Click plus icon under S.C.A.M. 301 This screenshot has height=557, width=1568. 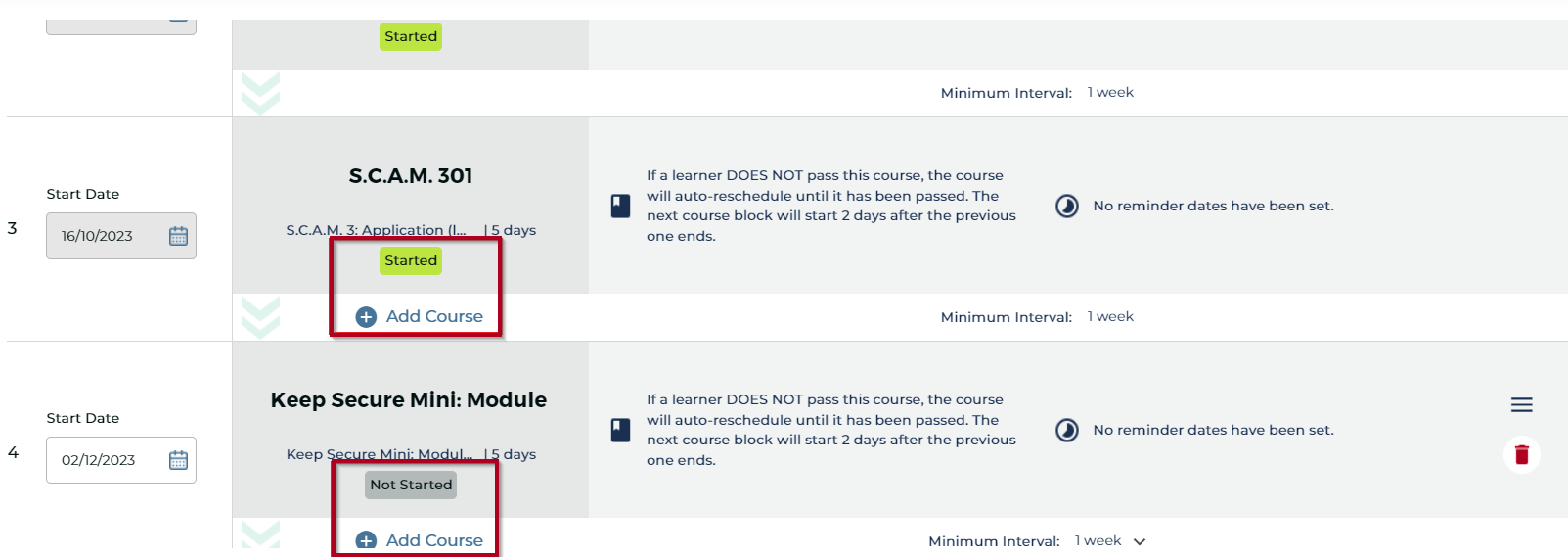point(366,317)
